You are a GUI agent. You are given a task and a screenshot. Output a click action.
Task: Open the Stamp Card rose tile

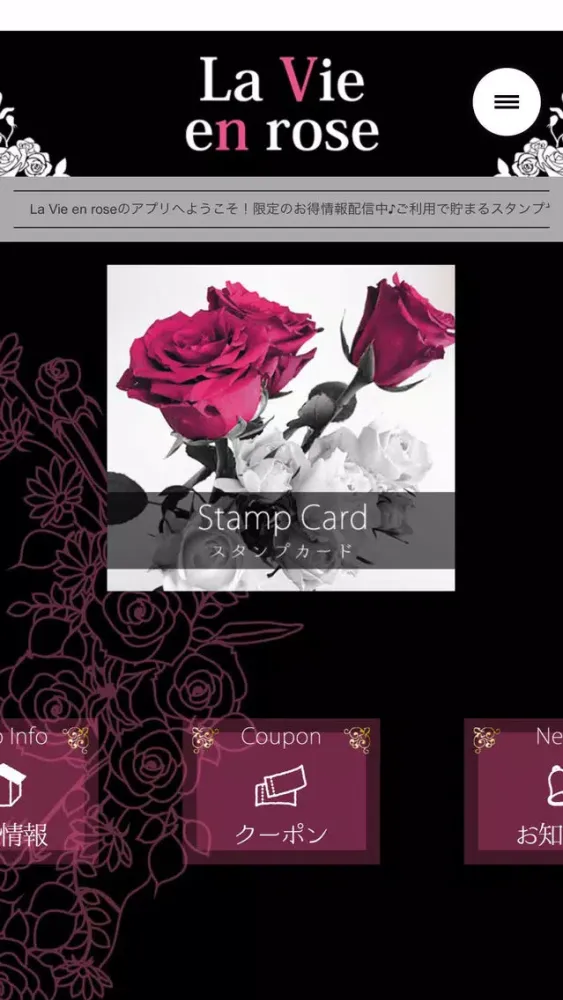(281, 428)
